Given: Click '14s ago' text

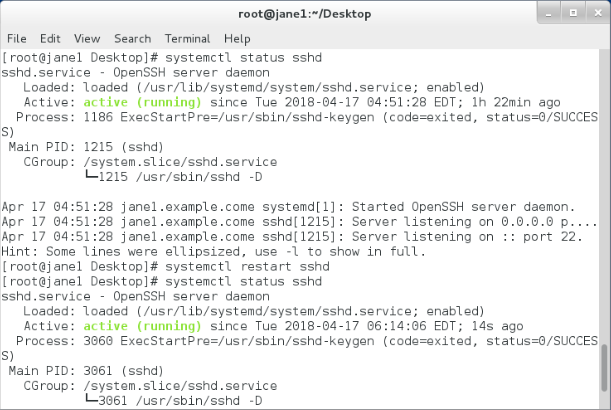Looking at the screenshot, I should point(497,326).
